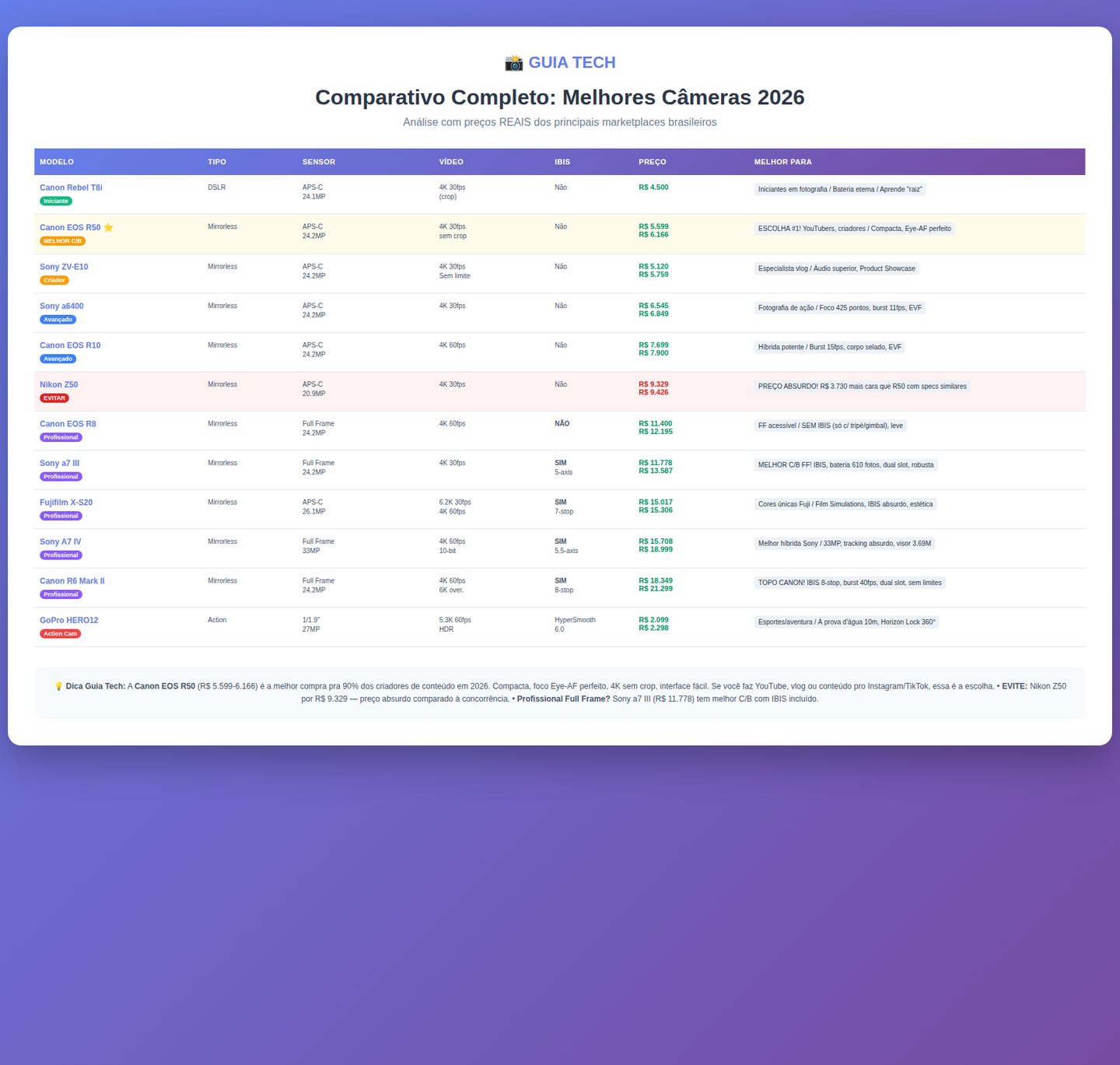Click the Action type cell in the GoPro row
This screenshot has width=1120, height=1065.
(x=217, y=620)
